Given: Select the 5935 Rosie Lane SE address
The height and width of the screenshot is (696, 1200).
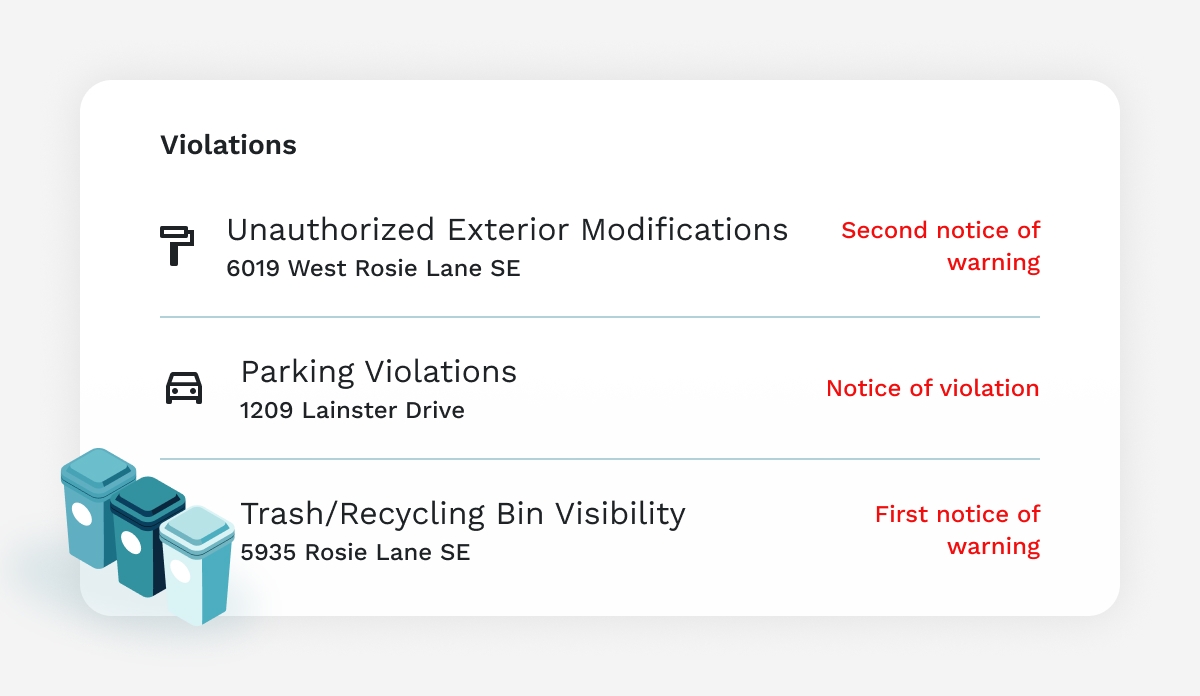Looking at the screenshot, I should [x=355, y=553].
